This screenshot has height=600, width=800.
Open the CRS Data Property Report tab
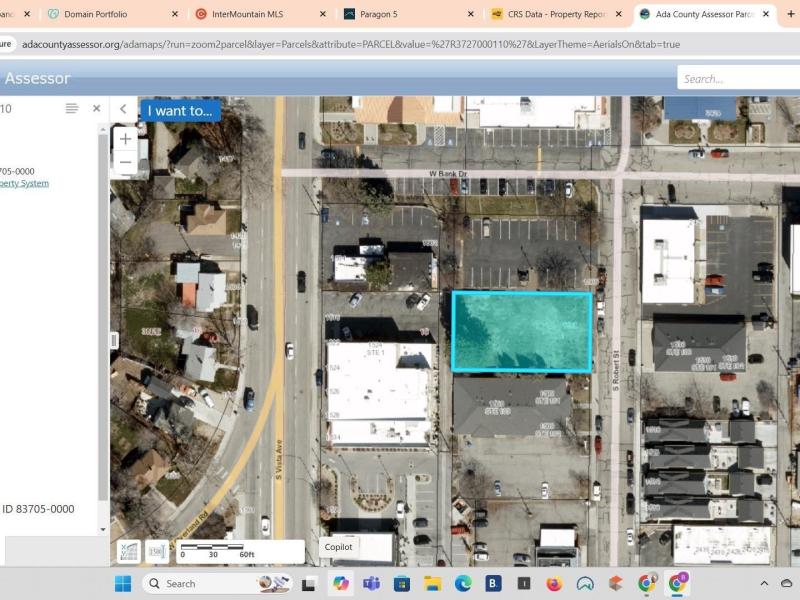[550, 14]
